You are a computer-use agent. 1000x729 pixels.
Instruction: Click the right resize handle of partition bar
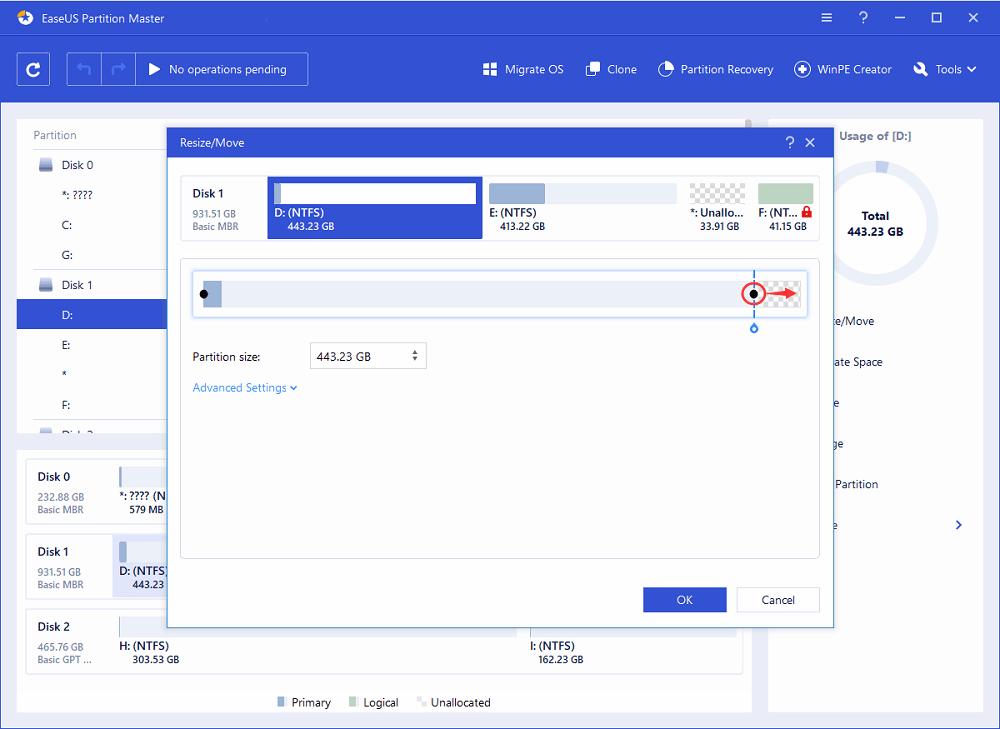click(754, 294)
